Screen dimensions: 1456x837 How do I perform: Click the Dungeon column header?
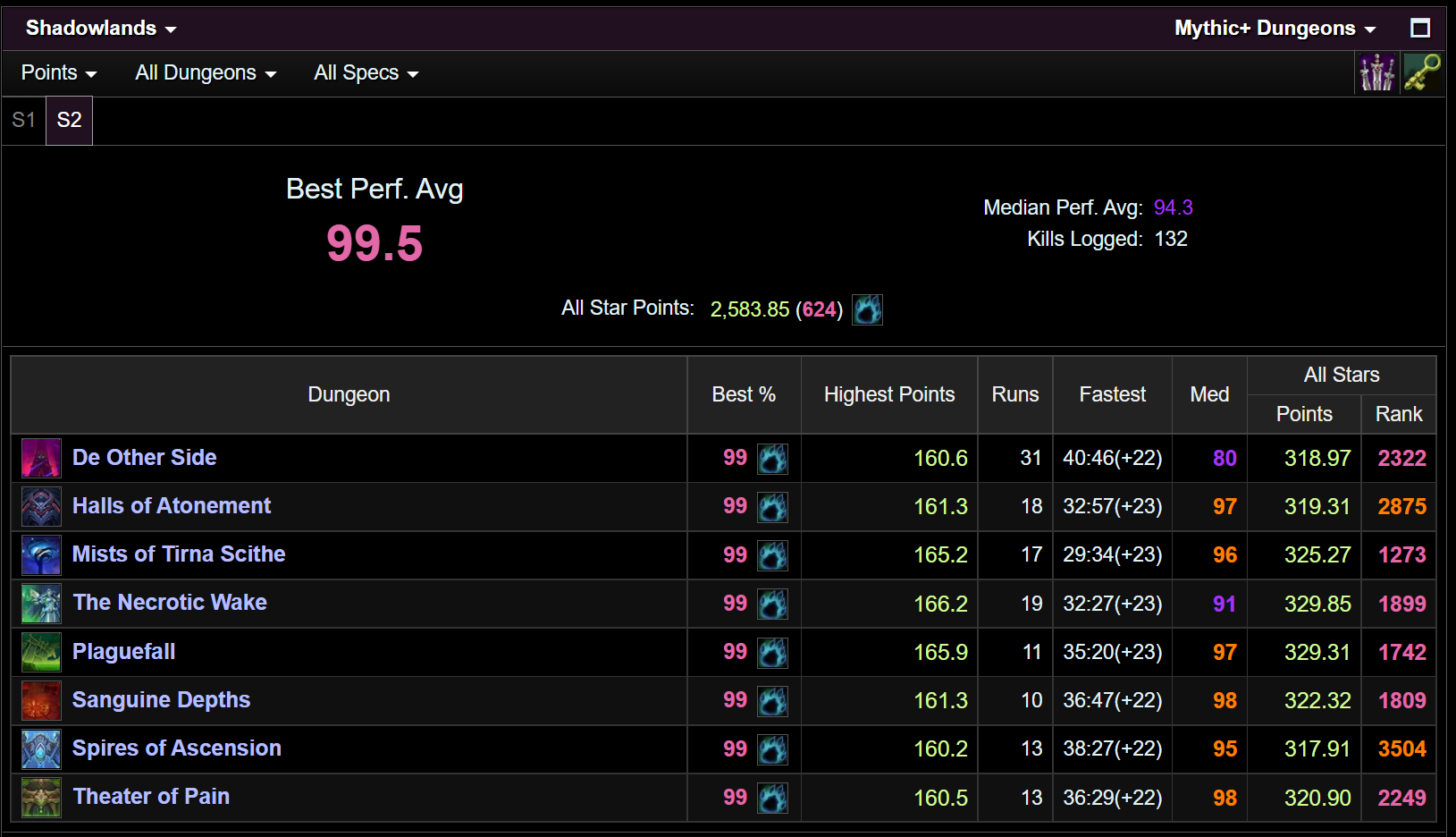pyautogui.click(x=349, y=394)
